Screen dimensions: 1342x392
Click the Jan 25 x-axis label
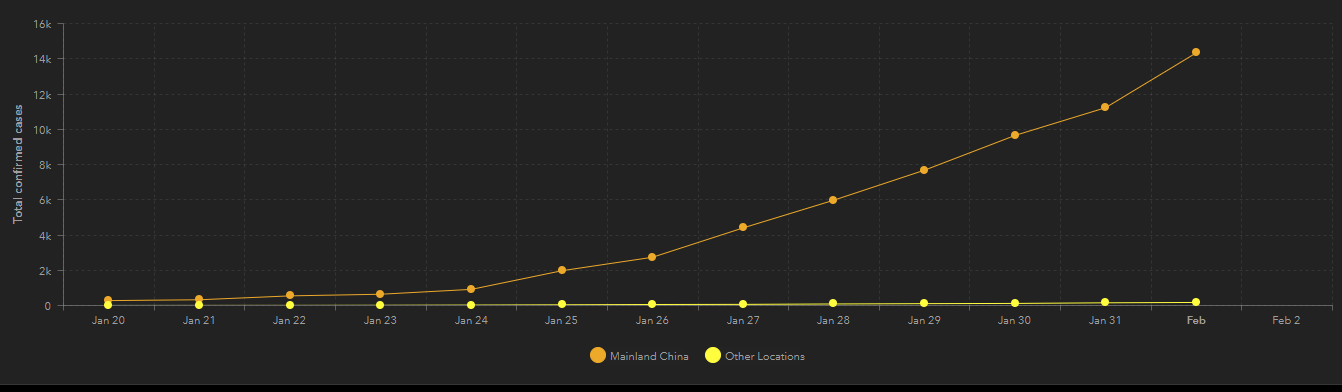coord(561,321)
